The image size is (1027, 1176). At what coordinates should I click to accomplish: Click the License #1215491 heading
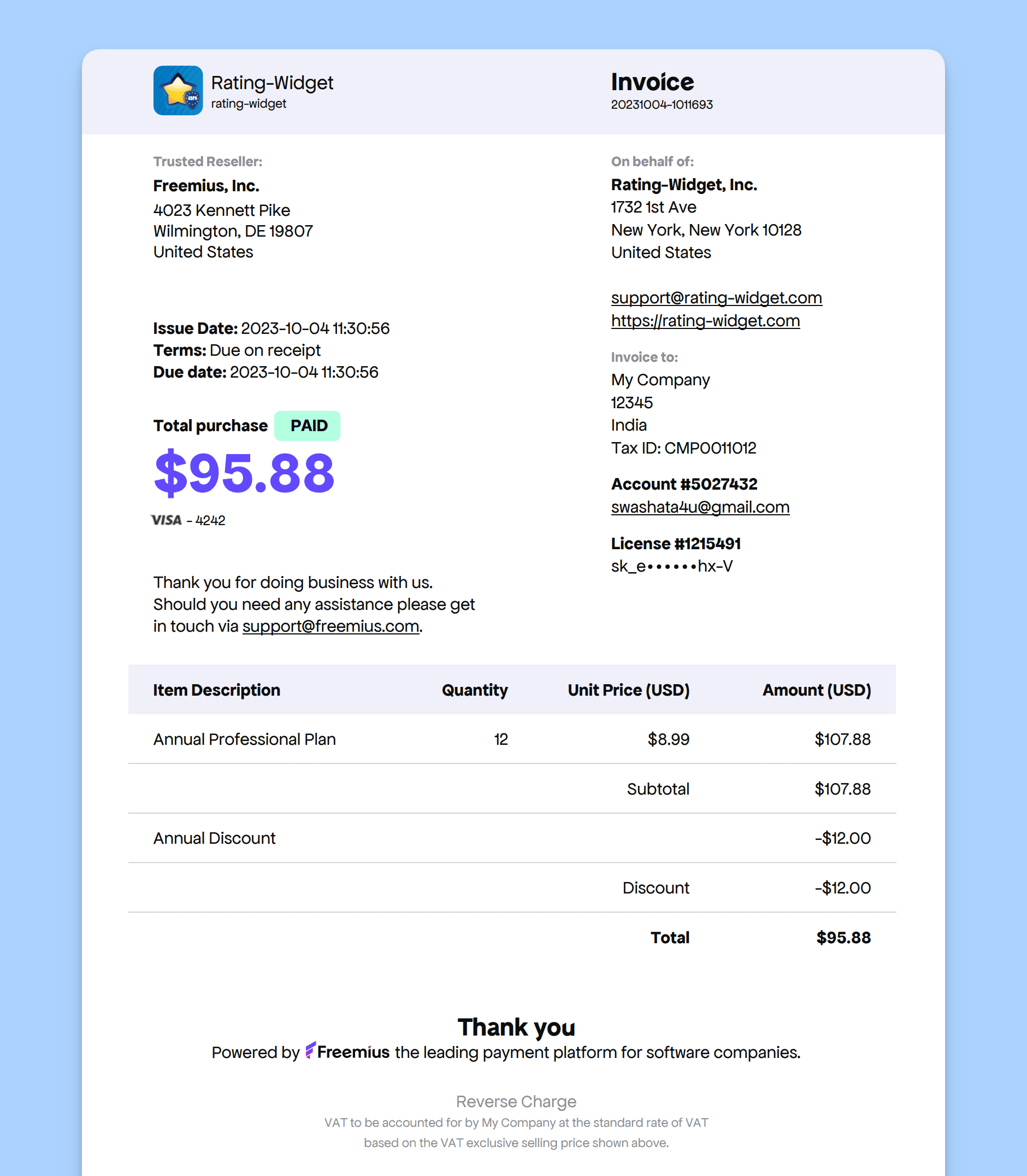click(x=676, y=544)
